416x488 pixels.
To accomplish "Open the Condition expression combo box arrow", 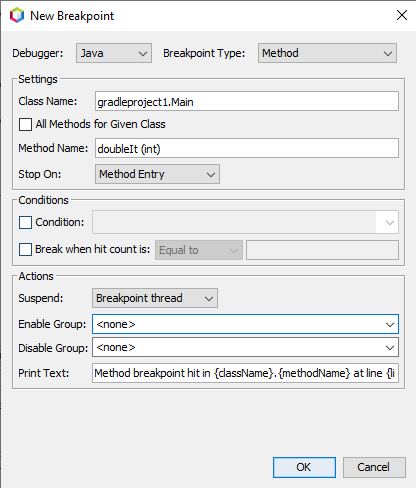I will point(390,222).
